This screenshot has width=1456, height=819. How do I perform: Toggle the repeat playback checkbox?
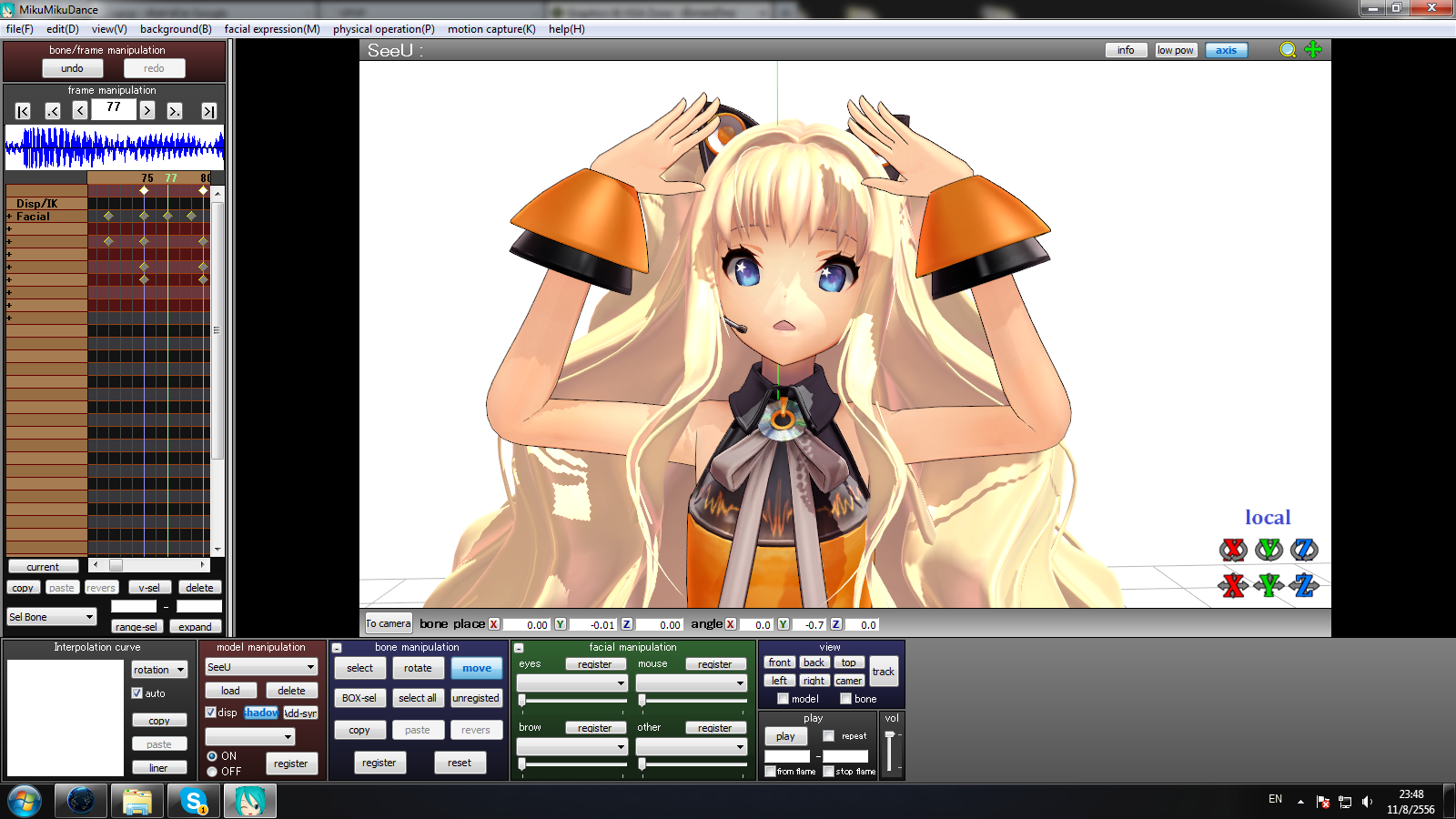tap(828, 736)
